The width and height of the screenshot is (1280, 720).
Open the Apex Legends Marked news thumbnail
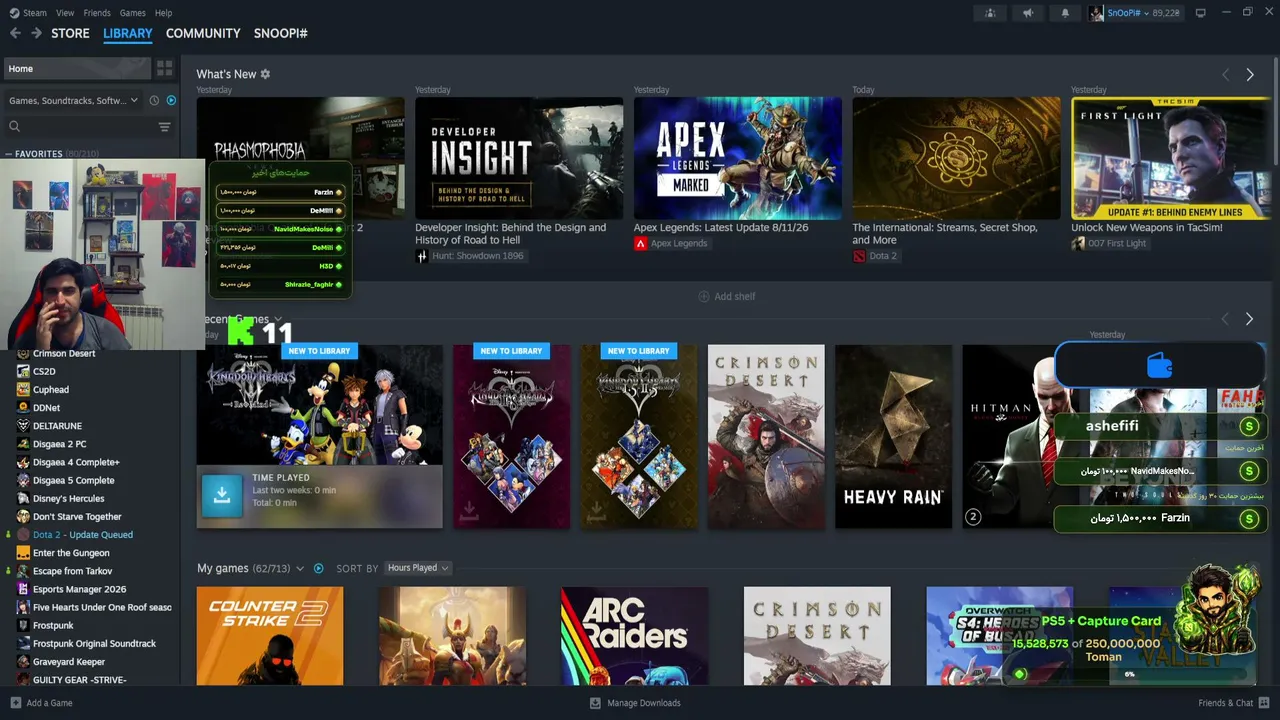[738, 158]
